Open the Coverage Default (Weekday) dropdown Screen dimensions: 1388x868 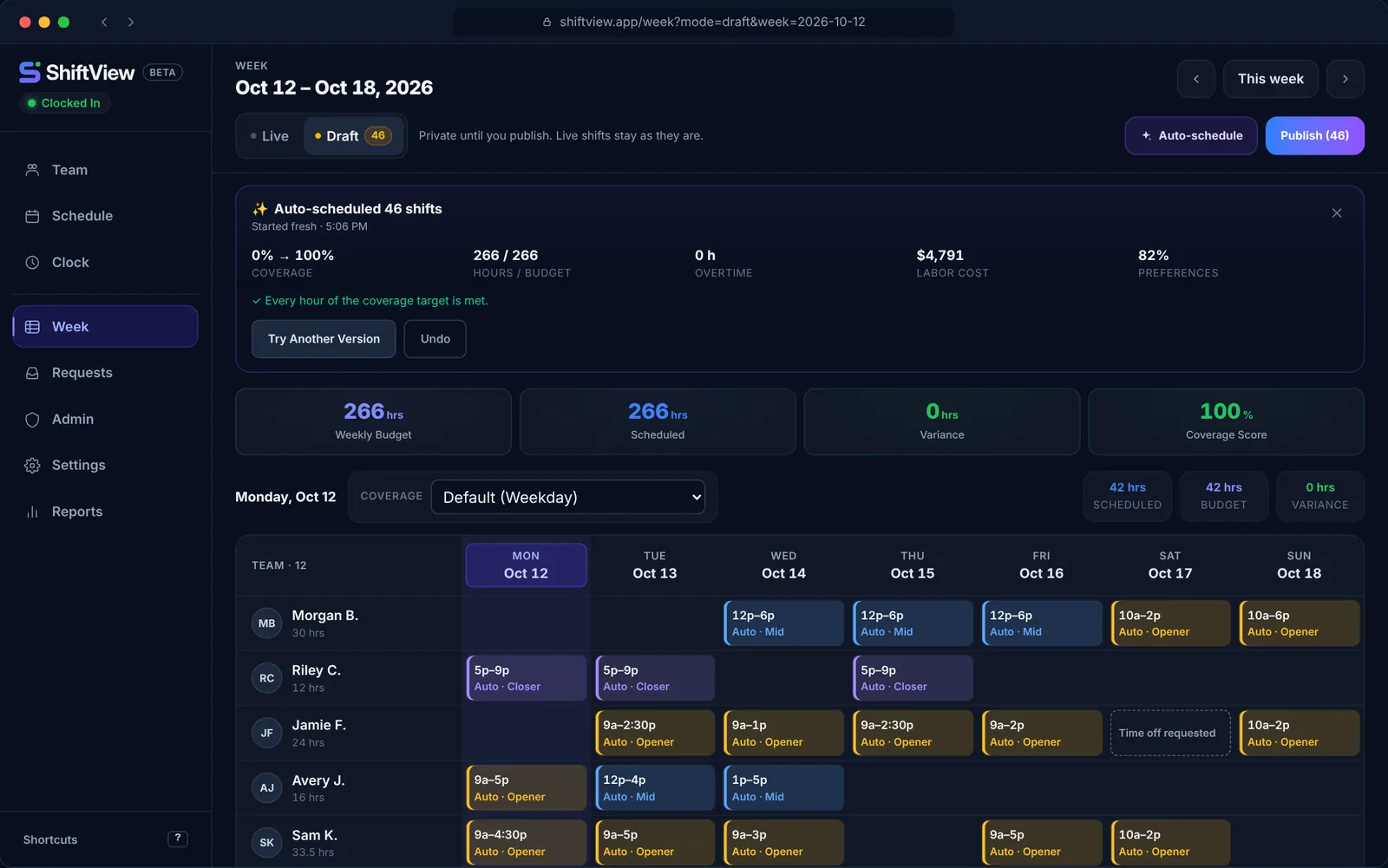[568, 497]
